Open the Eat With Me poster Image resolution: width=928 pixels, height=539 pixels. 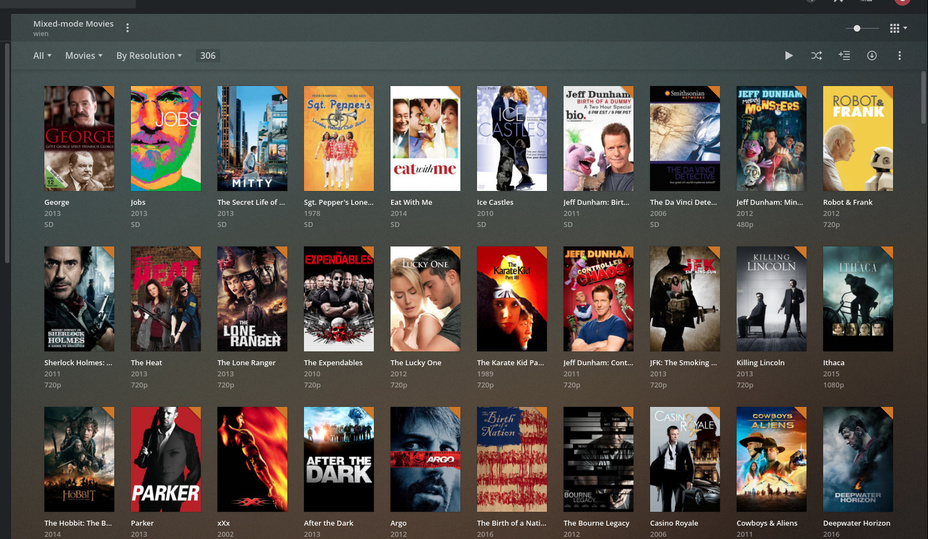(425, 138)
